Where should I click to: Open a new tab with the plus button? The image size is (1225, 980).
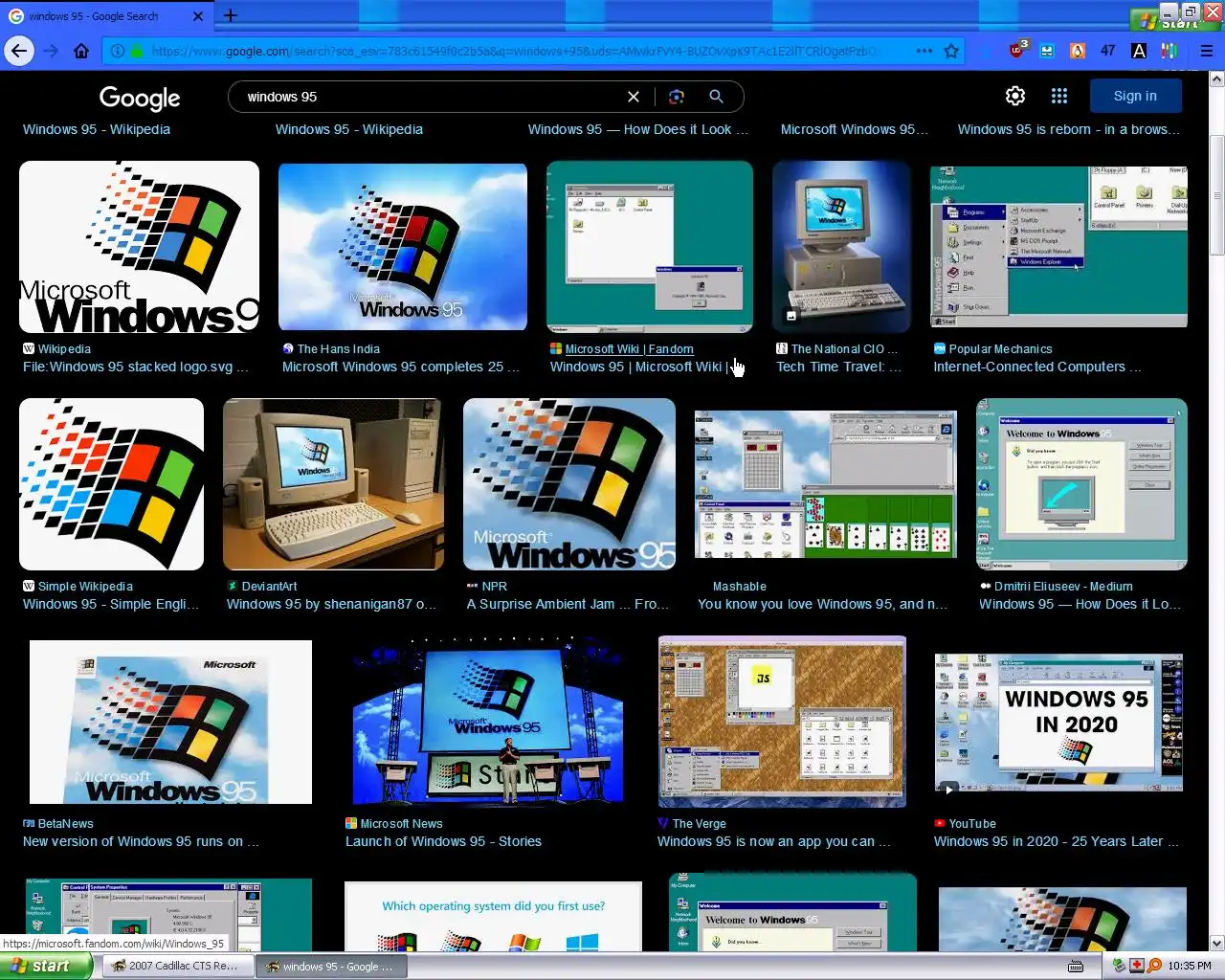pos(231,15)
